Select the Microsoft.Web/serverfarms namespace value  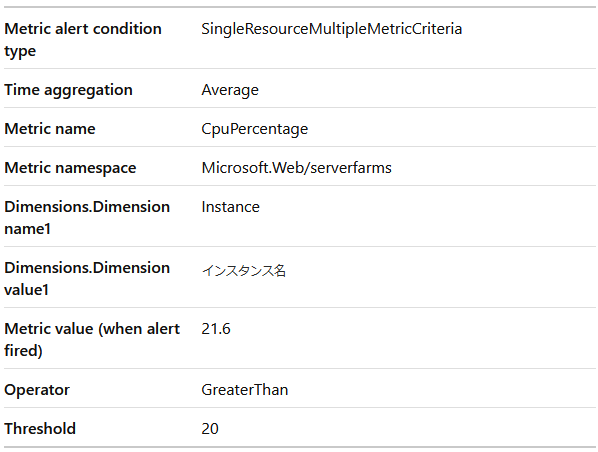coord(296,168)
